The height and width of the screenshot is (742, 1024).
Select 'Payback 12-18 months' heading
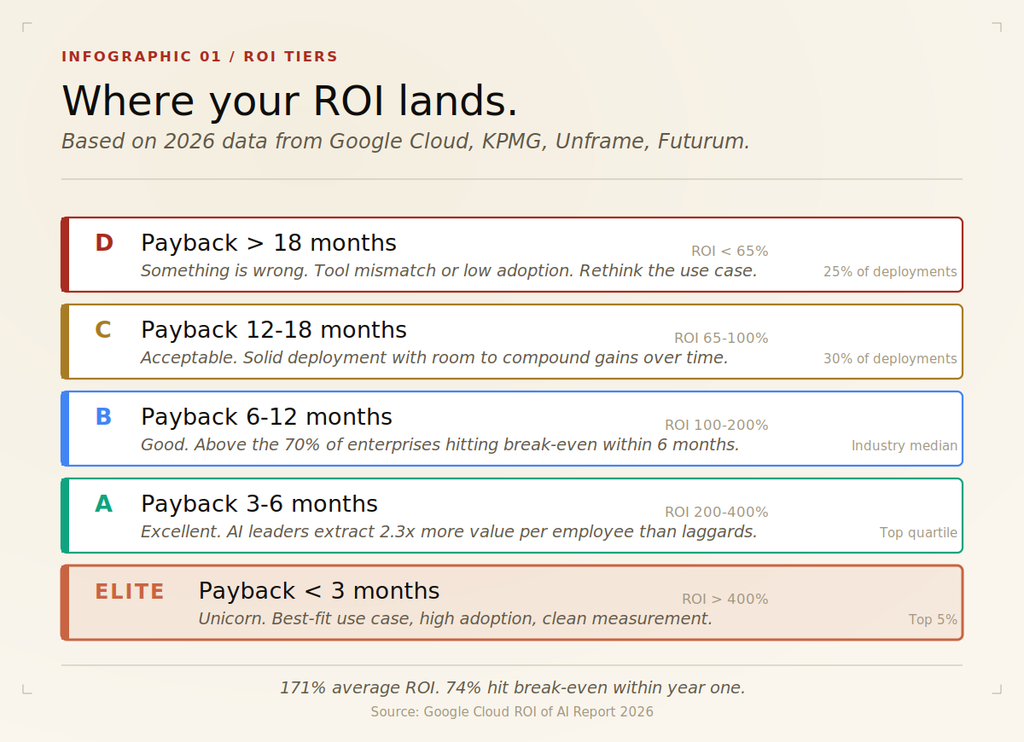(x=274, y=330)
